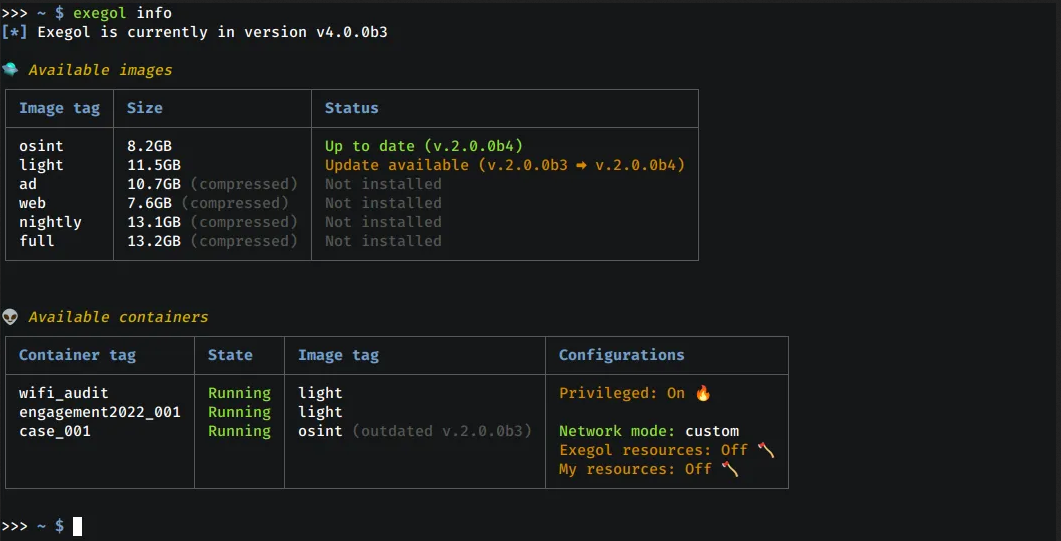Click the cursor block at bottom prompt

[x=77, y=526]
